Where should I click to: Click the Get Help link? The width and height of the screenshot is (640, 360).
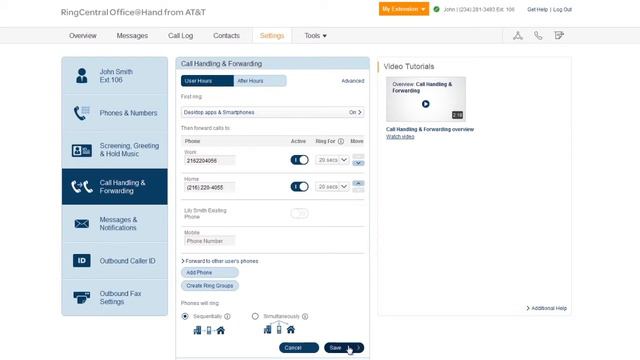pos(537,9)
